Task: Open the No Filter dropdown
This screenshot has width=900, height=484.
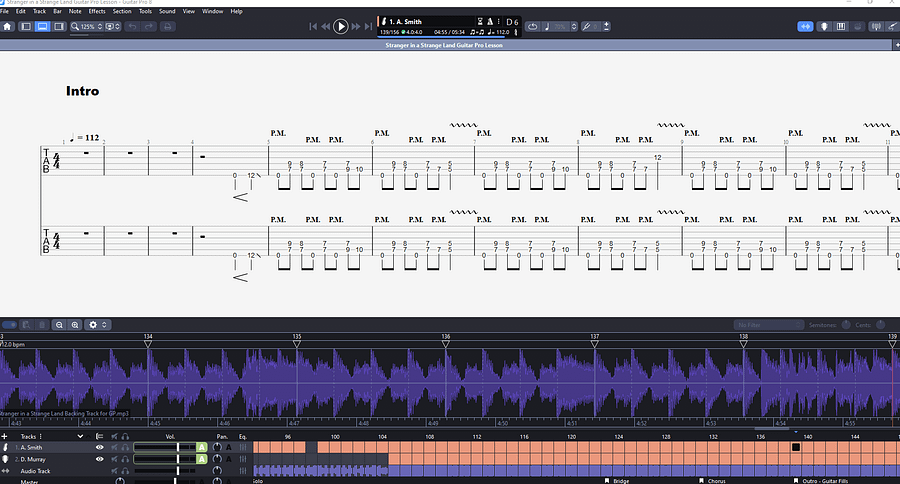Action: pos(768,325)
